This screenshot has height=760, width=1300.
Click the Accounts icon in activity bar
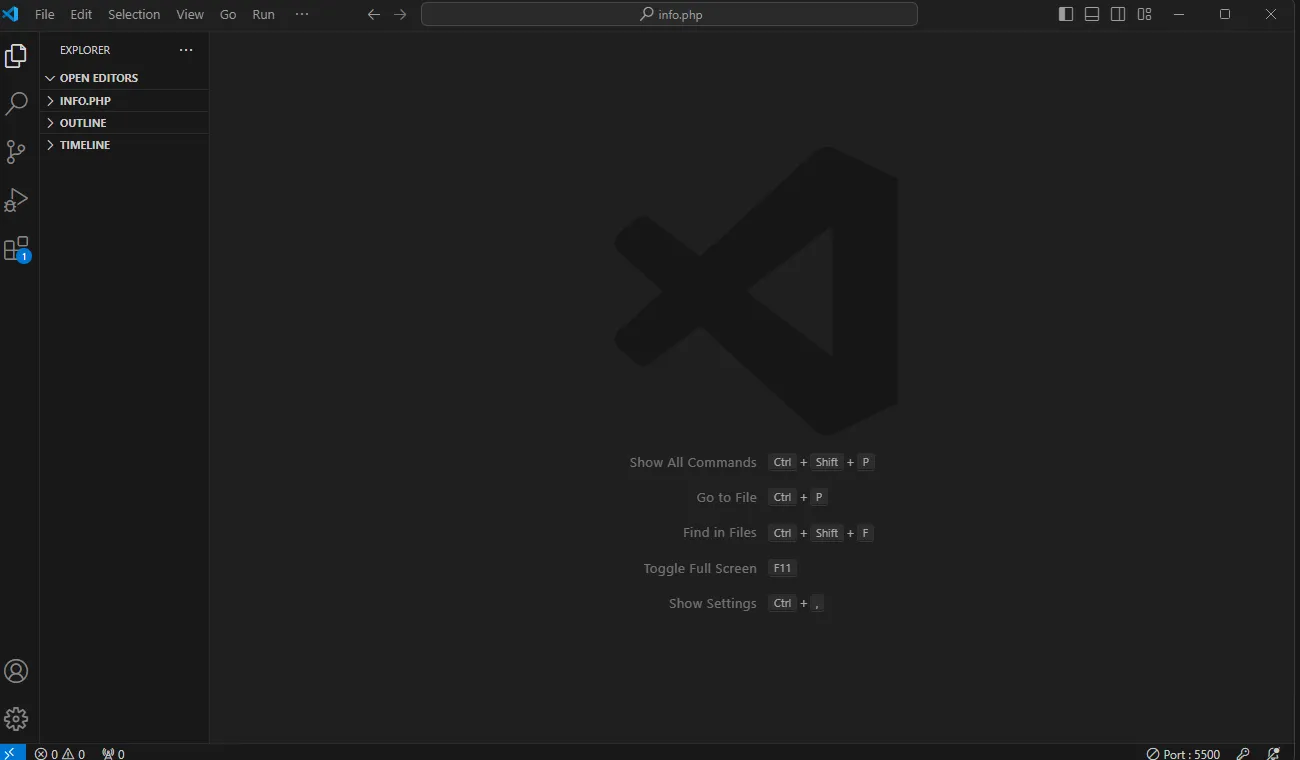[16, 671]
